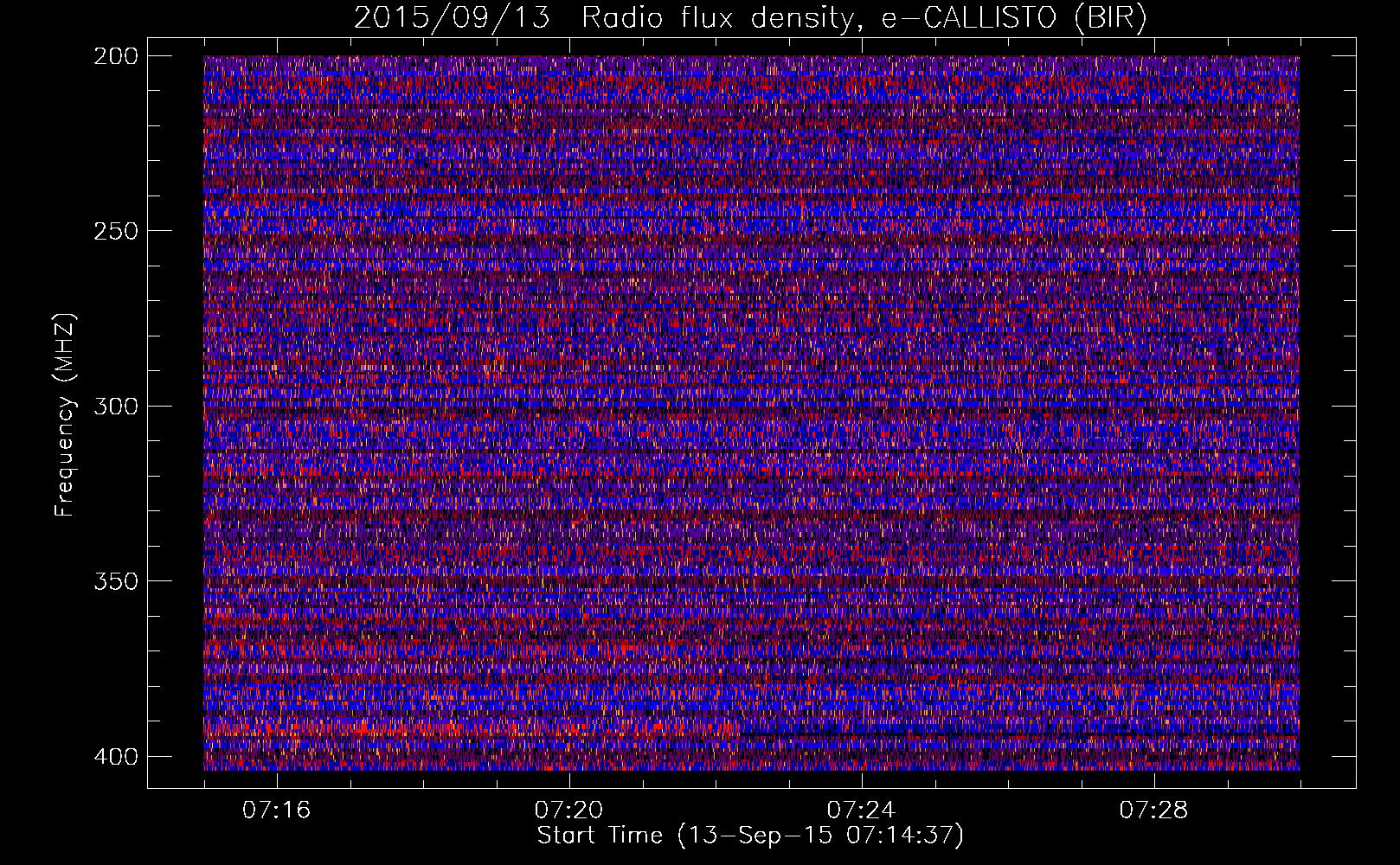Click the plot title "2015/09/13 Radio flux density, e-CALLISTO (BIR)"

coord(750,18)
